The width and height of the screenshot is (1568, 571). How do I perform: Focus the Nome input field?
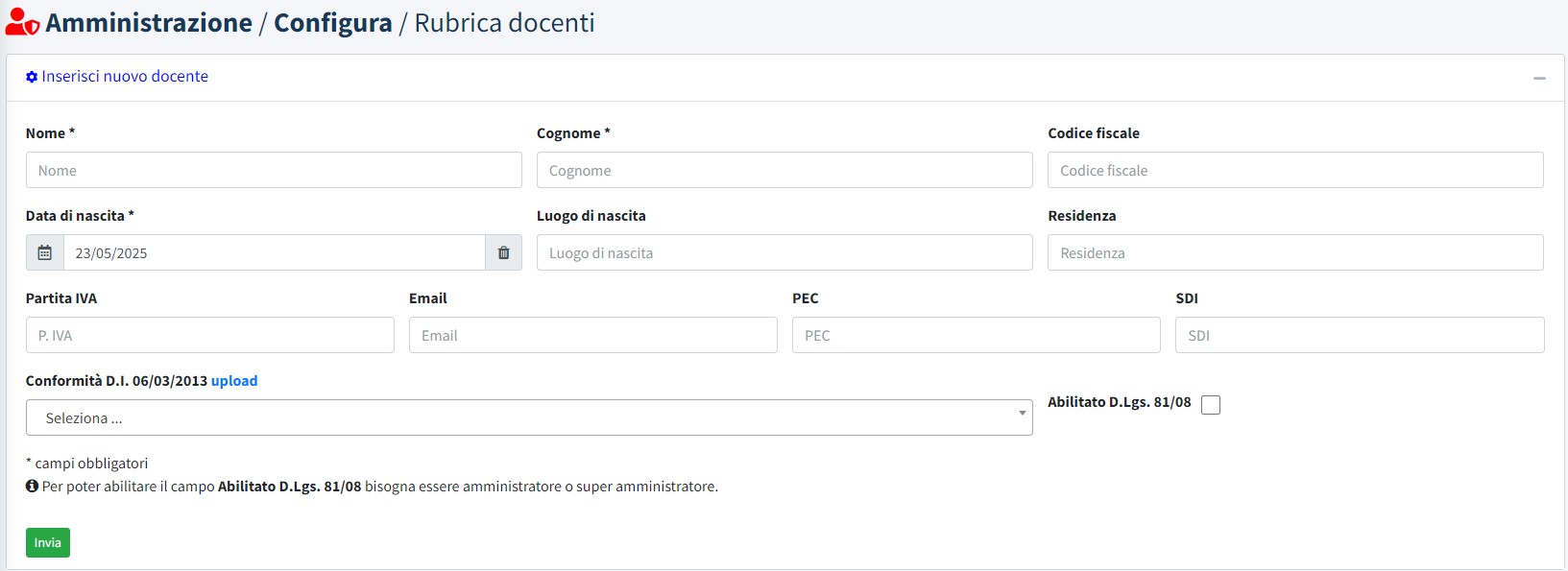274,170
